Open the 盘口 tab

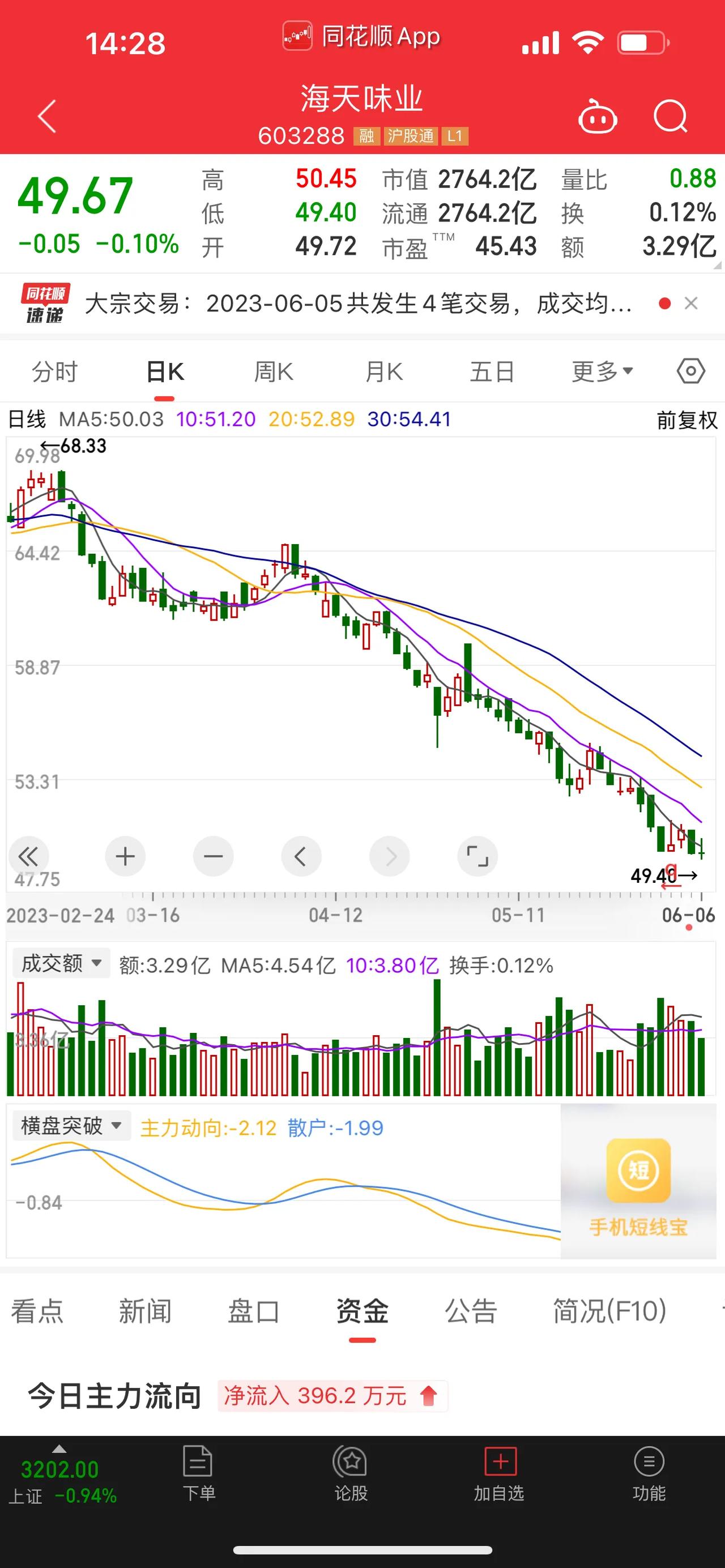click(x=253, y=1310)
